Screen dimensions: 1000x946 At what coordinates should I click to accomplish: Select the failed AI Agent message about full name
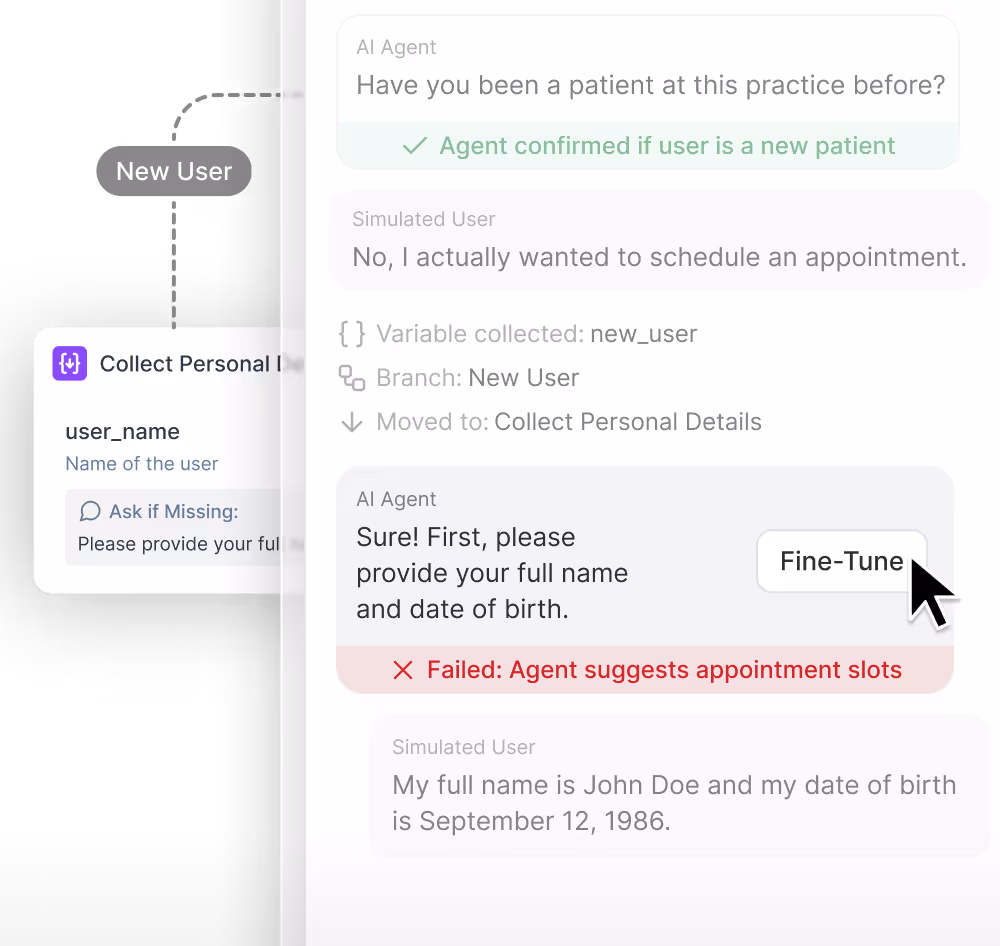coord(645,556)
